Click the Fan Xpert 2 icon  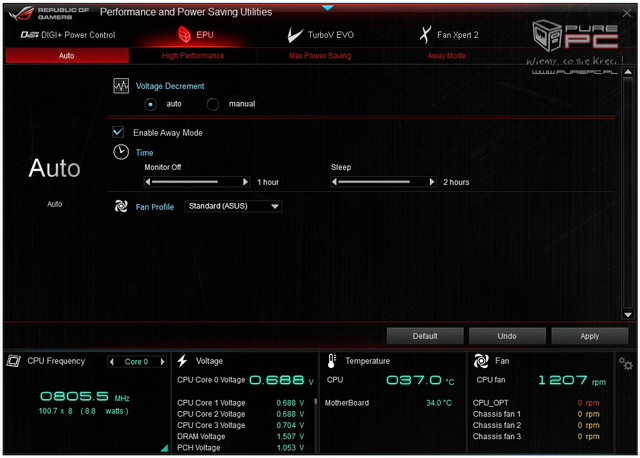(x=425, y=35)
